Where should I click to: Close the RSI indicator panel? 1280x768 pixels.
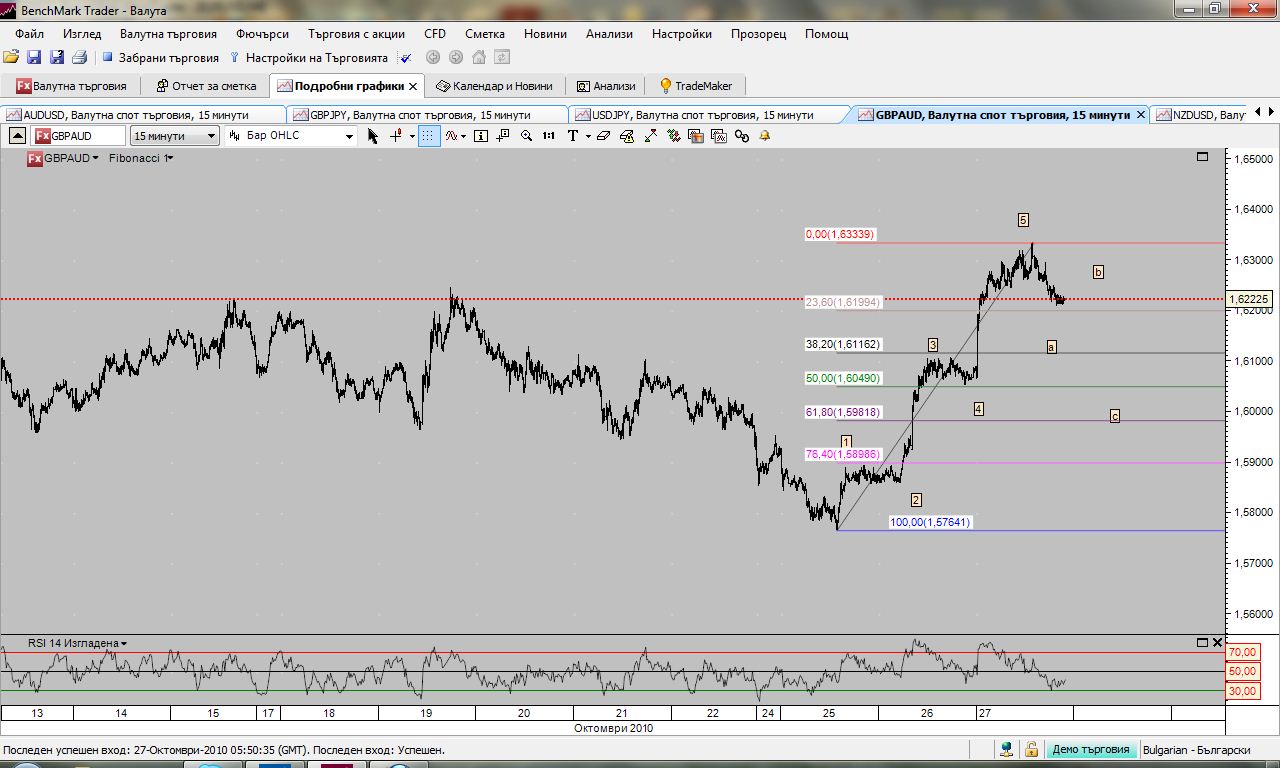point(1217,642)
